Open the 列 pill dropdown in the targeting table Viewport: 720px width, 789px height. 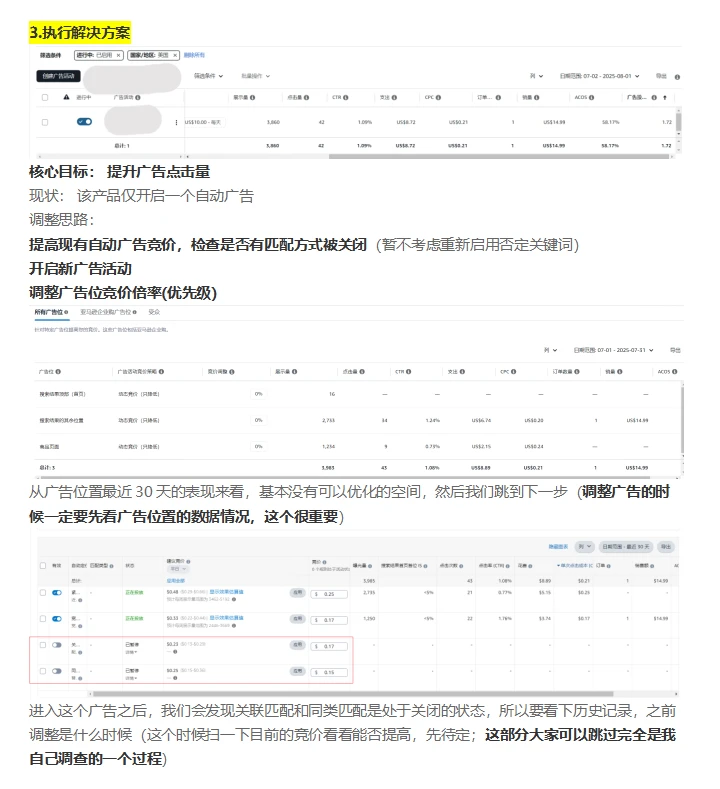(x=585, y=546)
